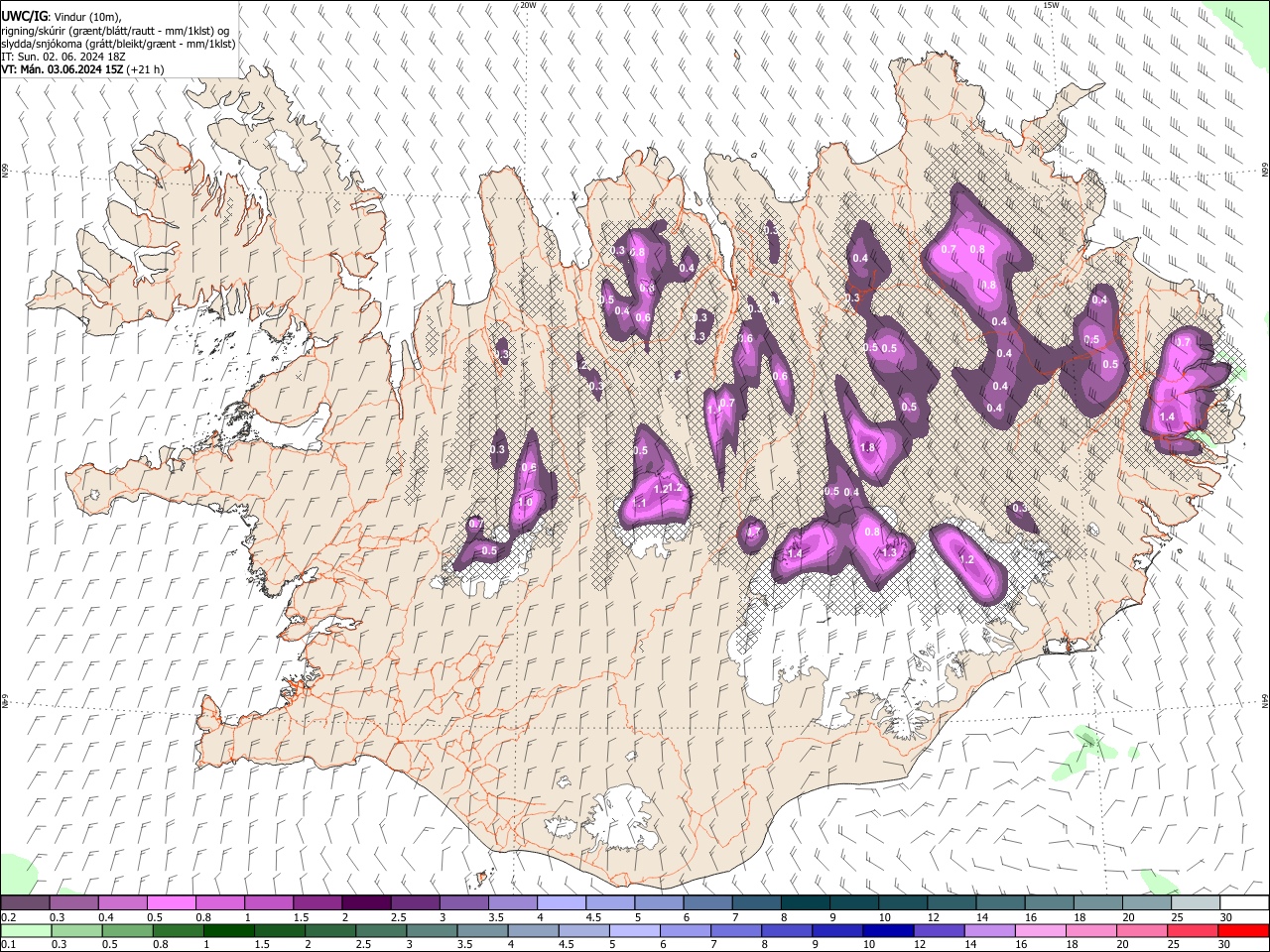Pick the bottom-scale swatch between 3.5 and 4
The width and height of the screenshot is (1270, 952).
483,931
